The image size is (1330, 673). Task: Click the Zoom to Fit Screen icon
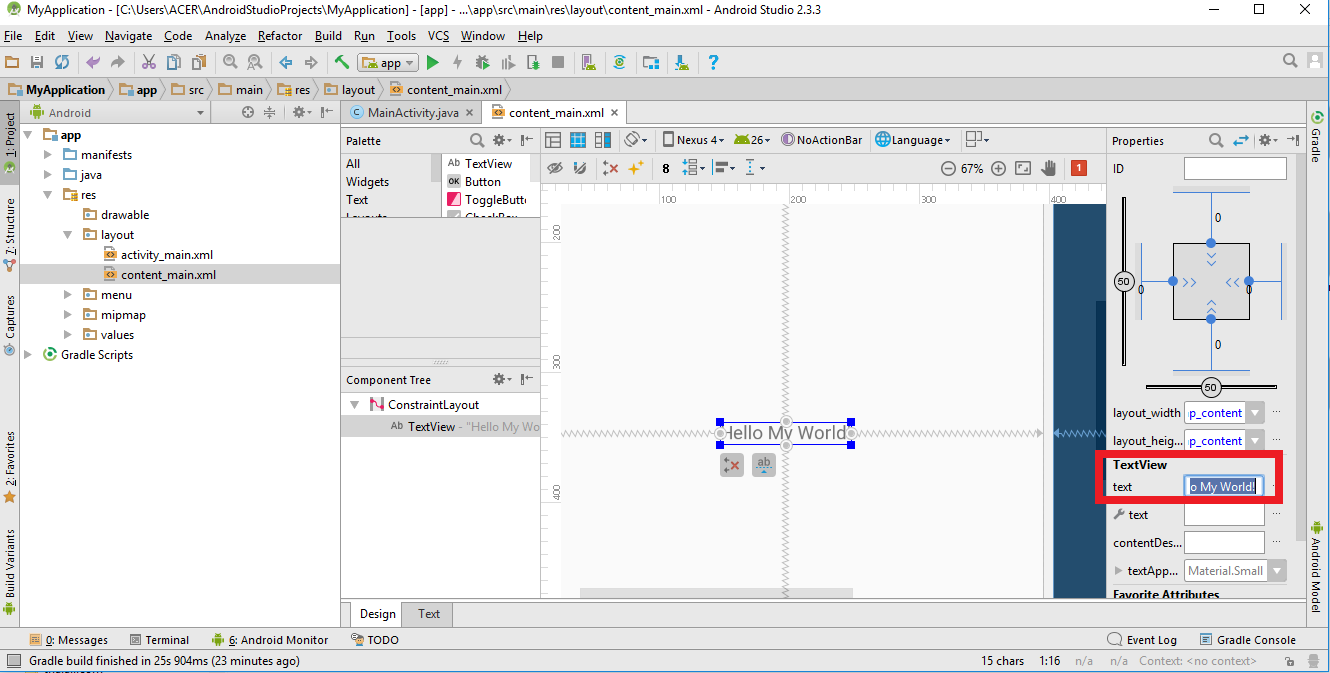coord(1023,168)
